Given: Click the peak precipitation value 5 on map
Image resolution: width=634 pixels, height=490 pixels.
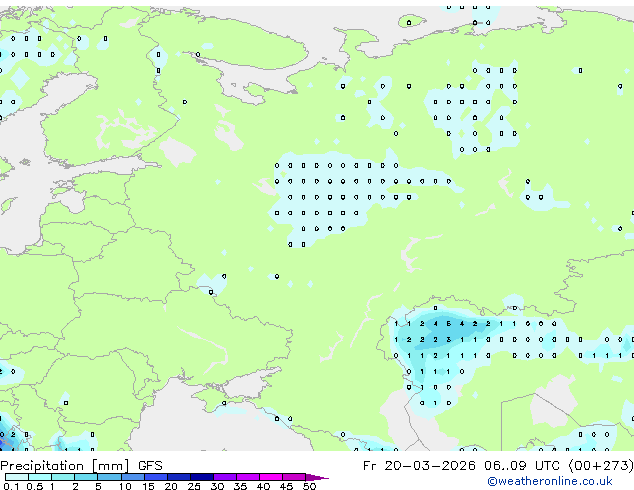Looking at the screenshot, I should click(x=448, y=323).
